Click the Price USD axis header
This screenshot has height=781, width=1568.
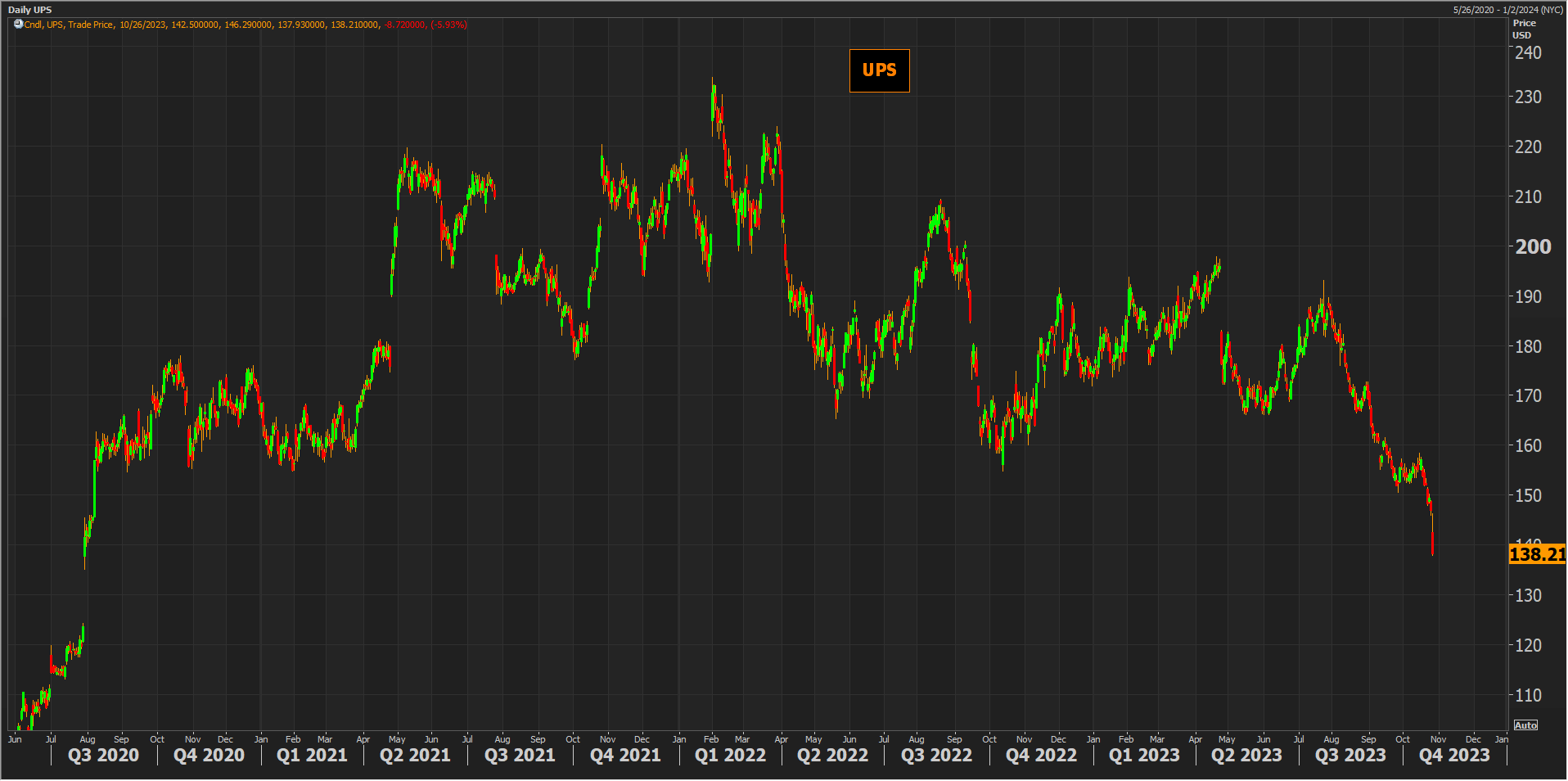coord(1523,29)
